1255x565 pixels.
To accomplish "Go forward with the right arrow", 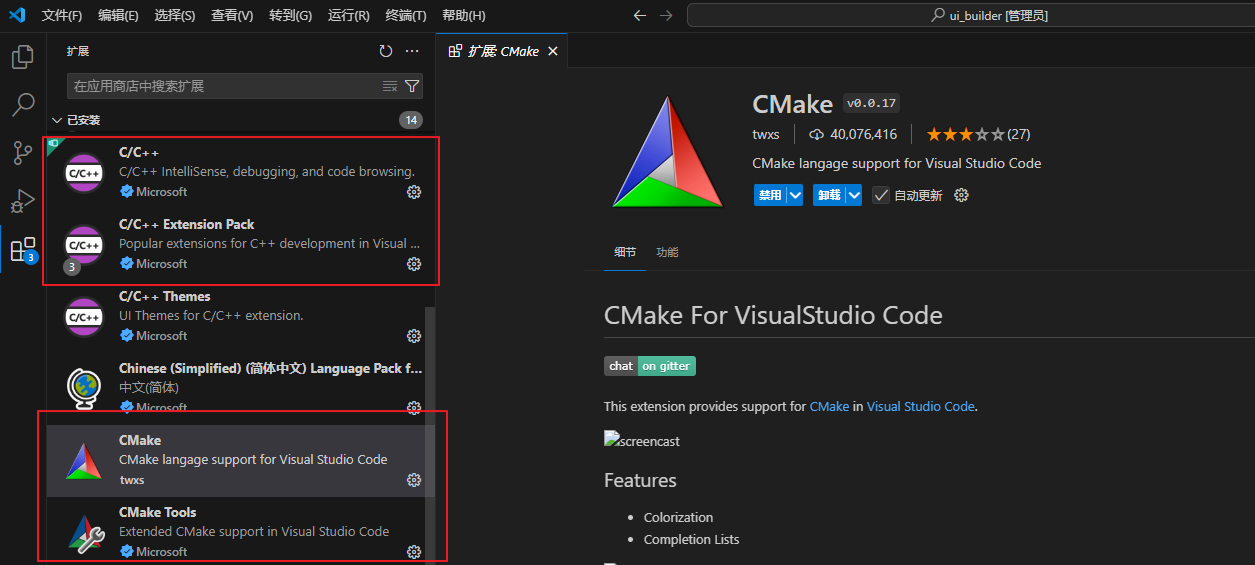I will pyautogui.click(x=667, y=15).
